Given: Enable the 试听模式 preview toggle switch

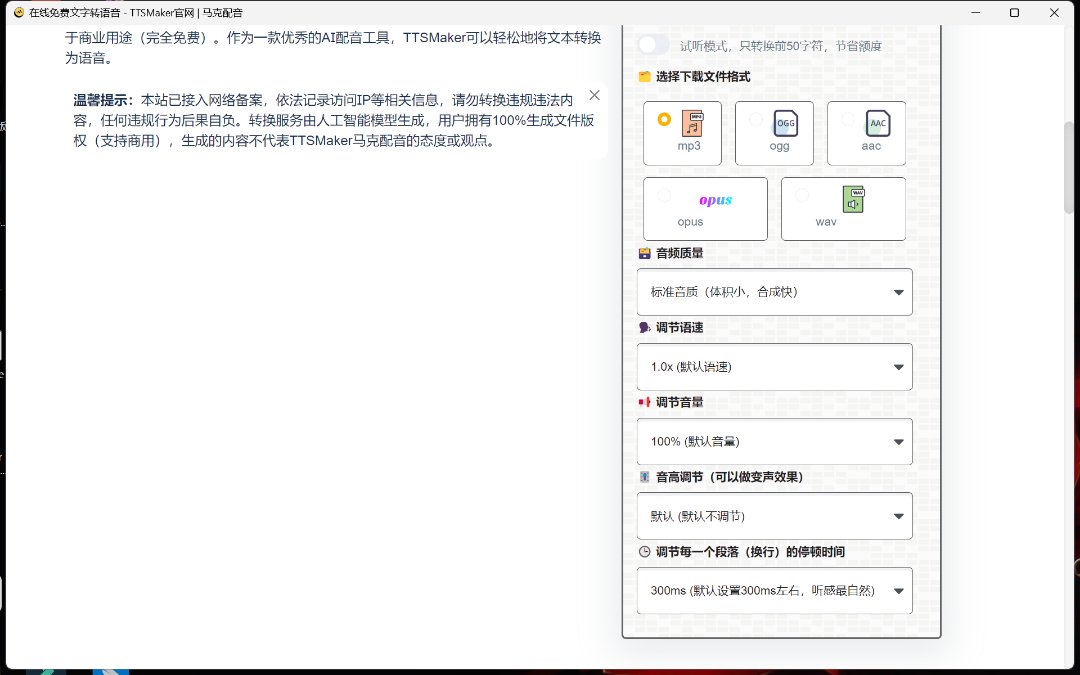Looking at the screenshot, I should point(653,45).
